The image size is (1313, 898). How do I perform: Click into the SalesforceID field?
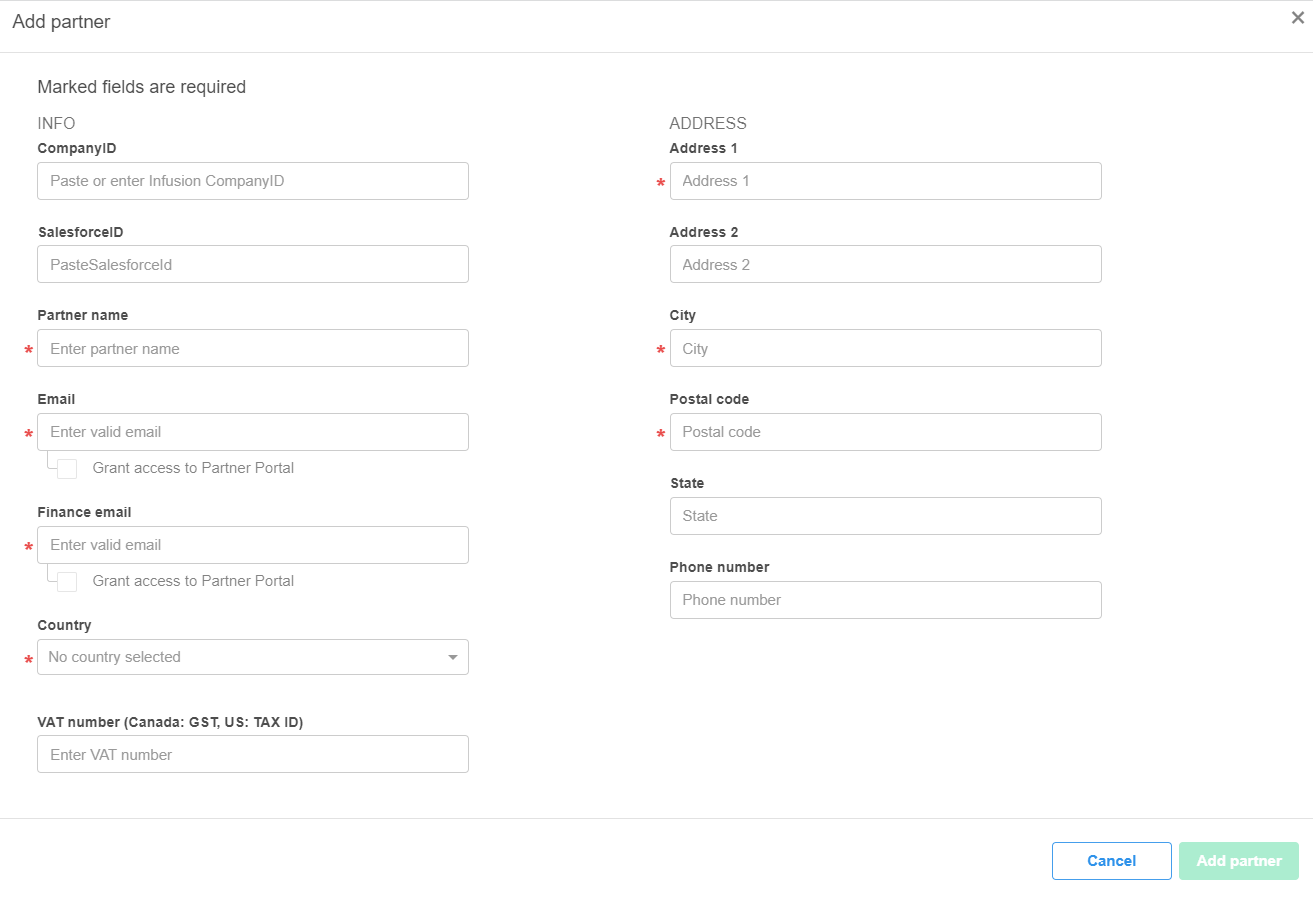pos(252,265)
